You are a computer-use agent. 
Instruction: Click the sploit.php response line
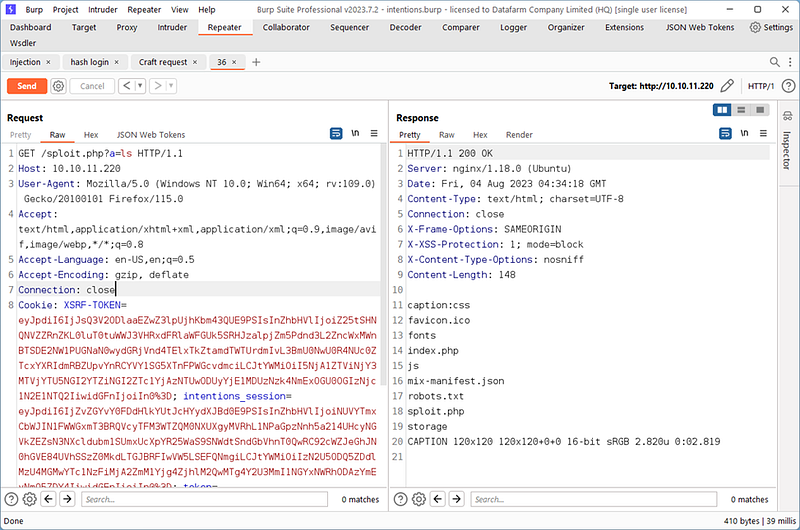click(436, 411)
